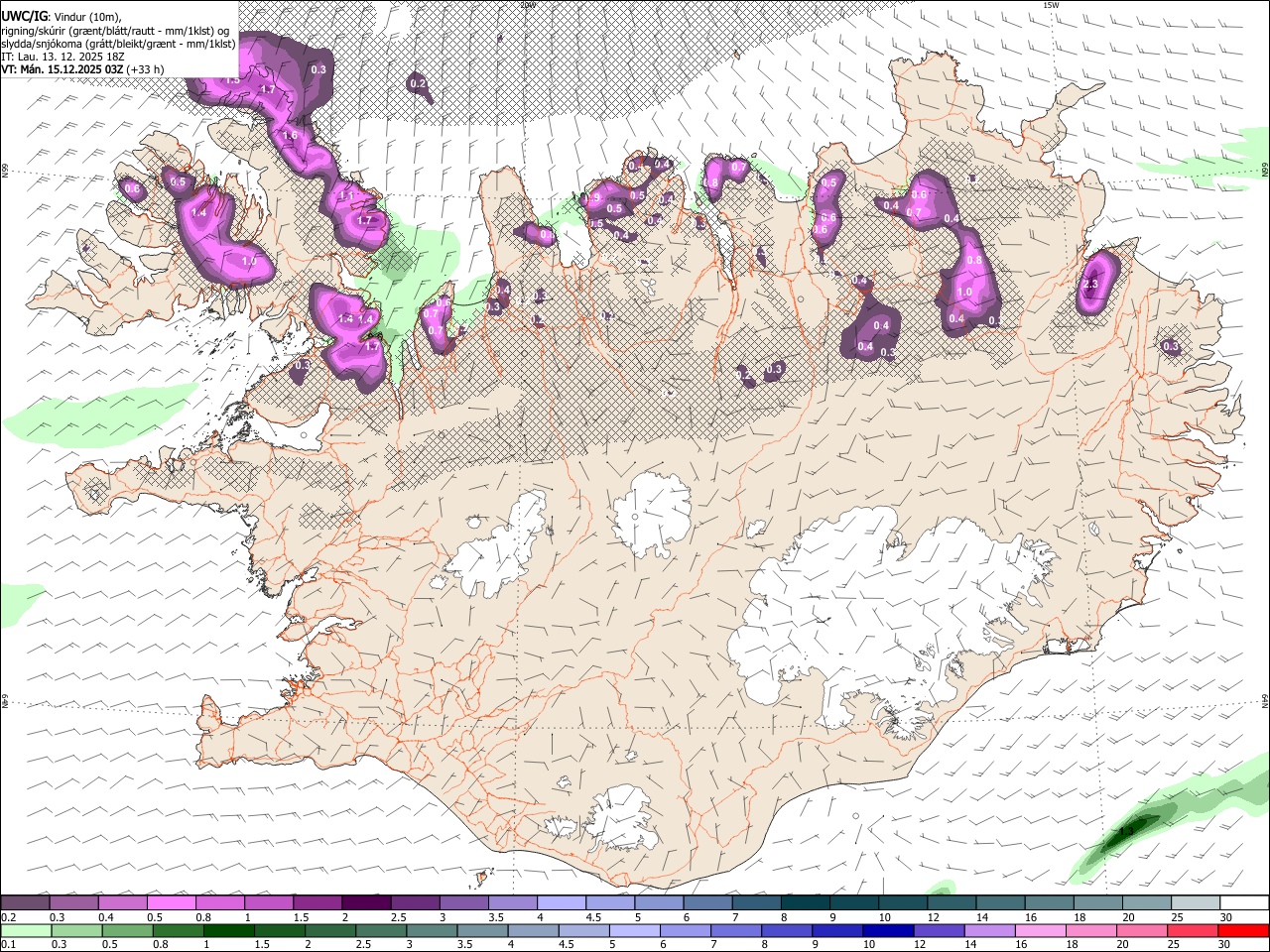
Task: Pick the red 30 swatch in rain scale
Action: [1243, 930]
